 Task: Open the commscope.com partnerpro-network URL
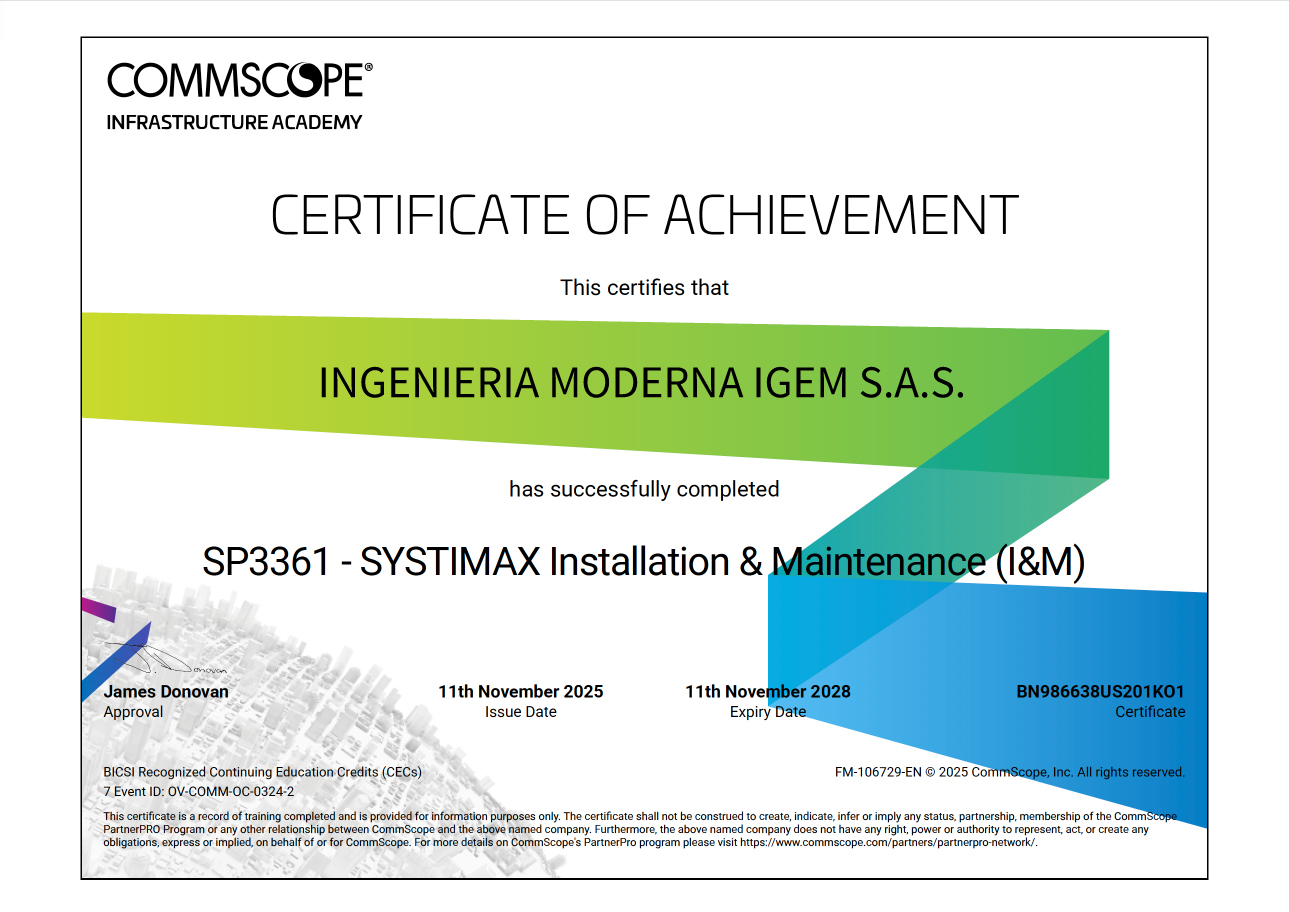[887, 842]
